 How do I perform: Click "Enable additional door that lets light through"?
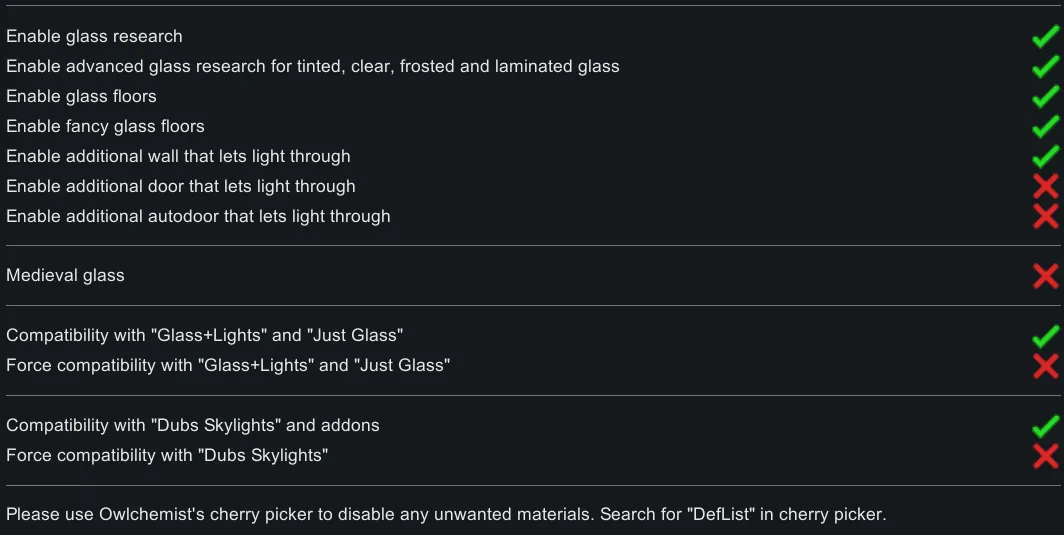click(180, 187)
